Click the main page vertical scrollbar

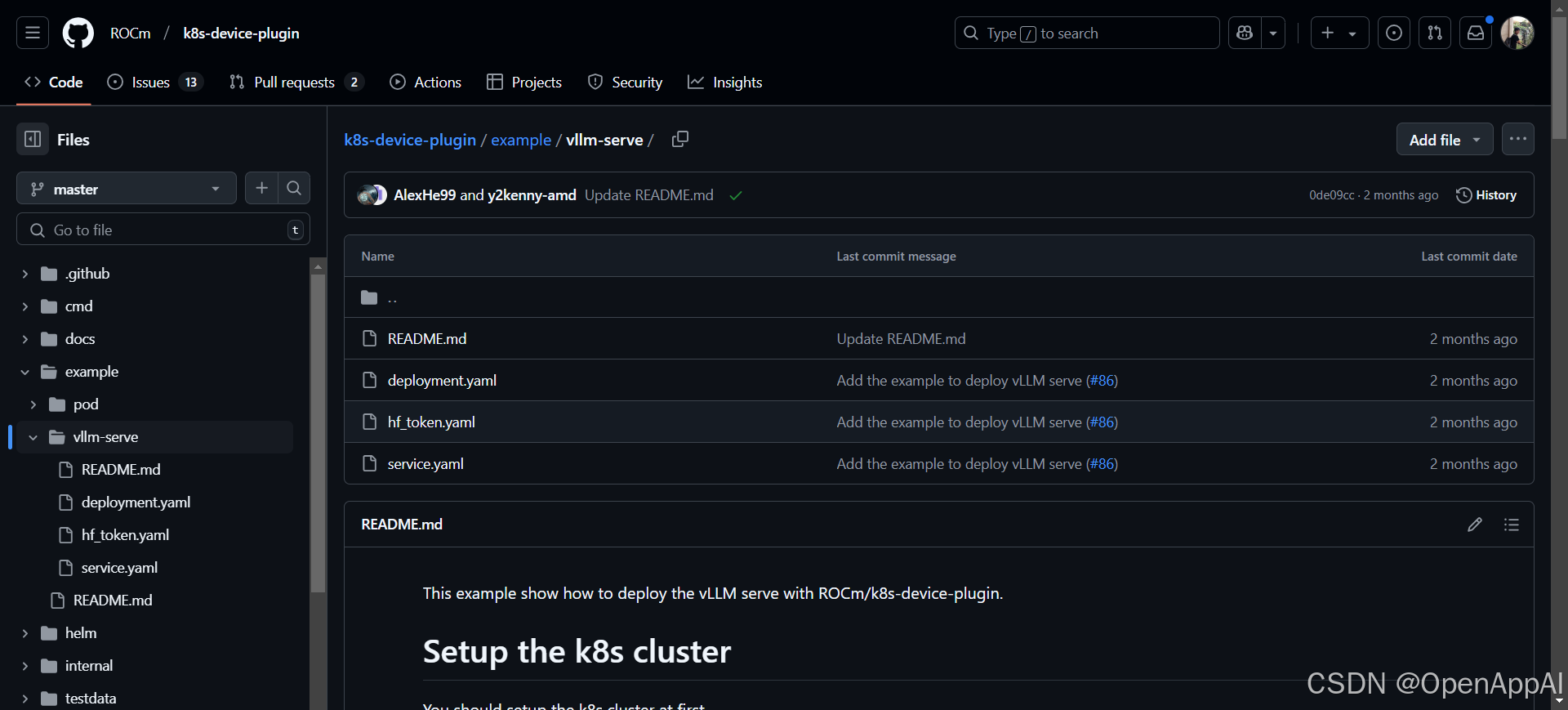pyautogui.click(x=1559, y=78)
